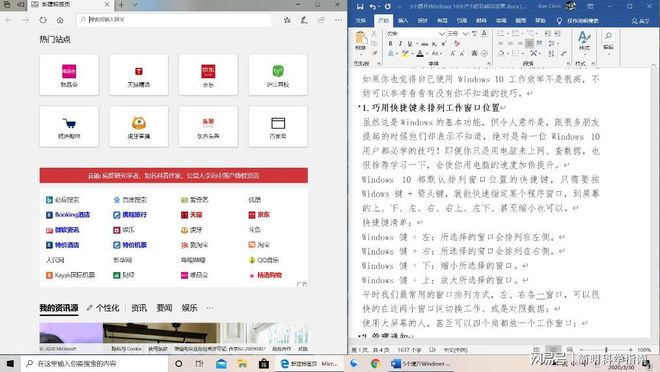Screen dimensions: 660x372
Task: Toggle underline formatting in Word
Action: point(410,43)
